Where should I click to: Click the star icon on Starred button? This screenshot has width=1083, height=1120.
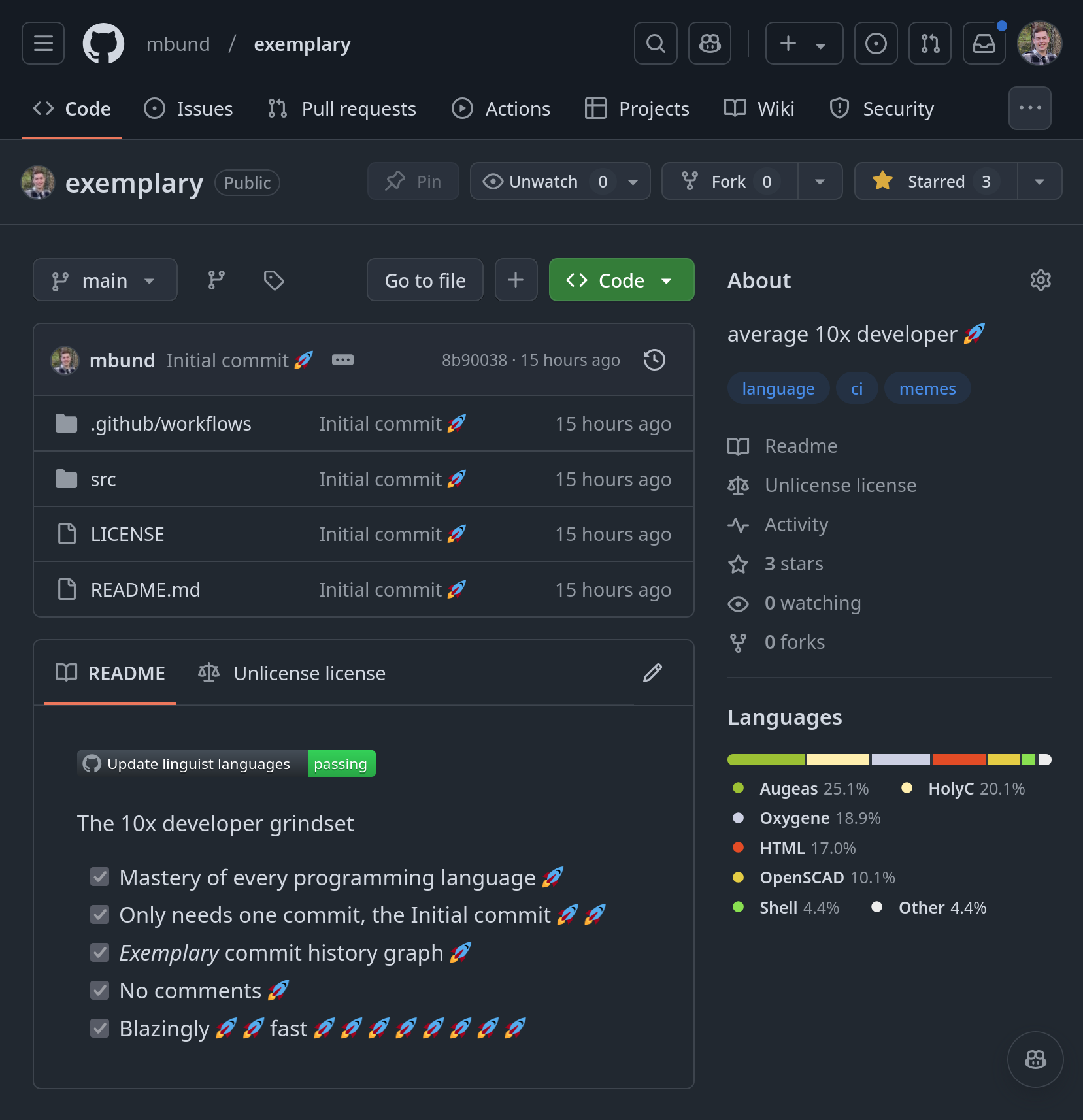click(x=882, y=181)
